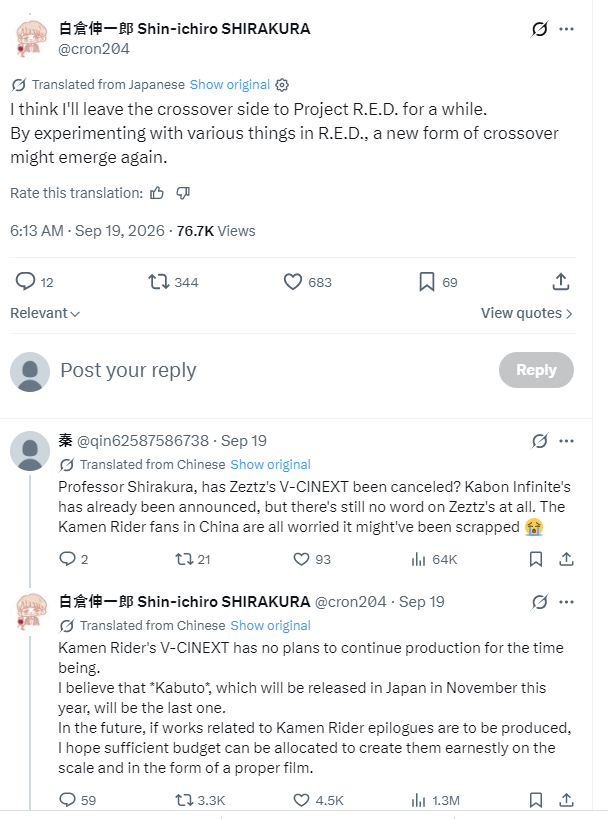Thumbs up the translation rating

pyautogui.click(x=157, y=193)
